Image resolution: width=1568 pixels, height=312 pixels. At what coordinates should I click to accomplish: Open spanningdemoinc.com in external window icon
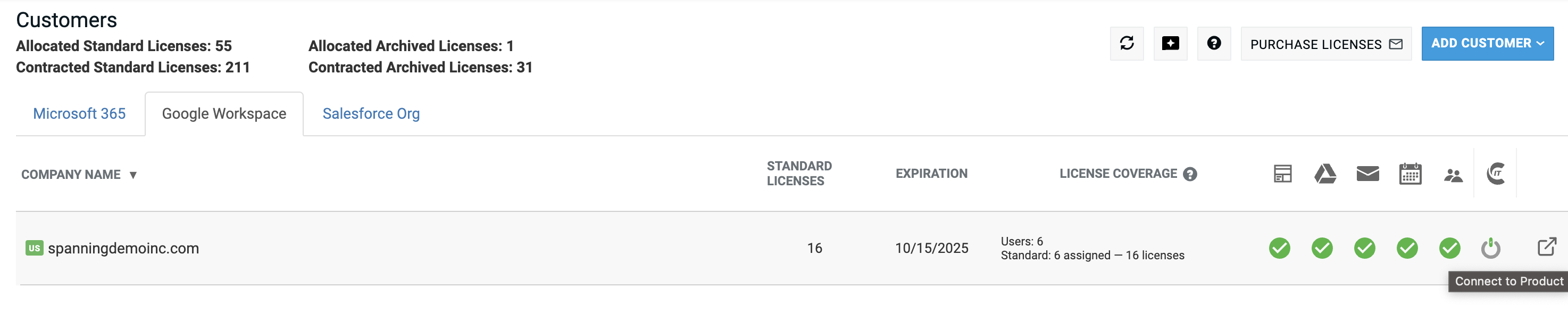click(1547, 247)
